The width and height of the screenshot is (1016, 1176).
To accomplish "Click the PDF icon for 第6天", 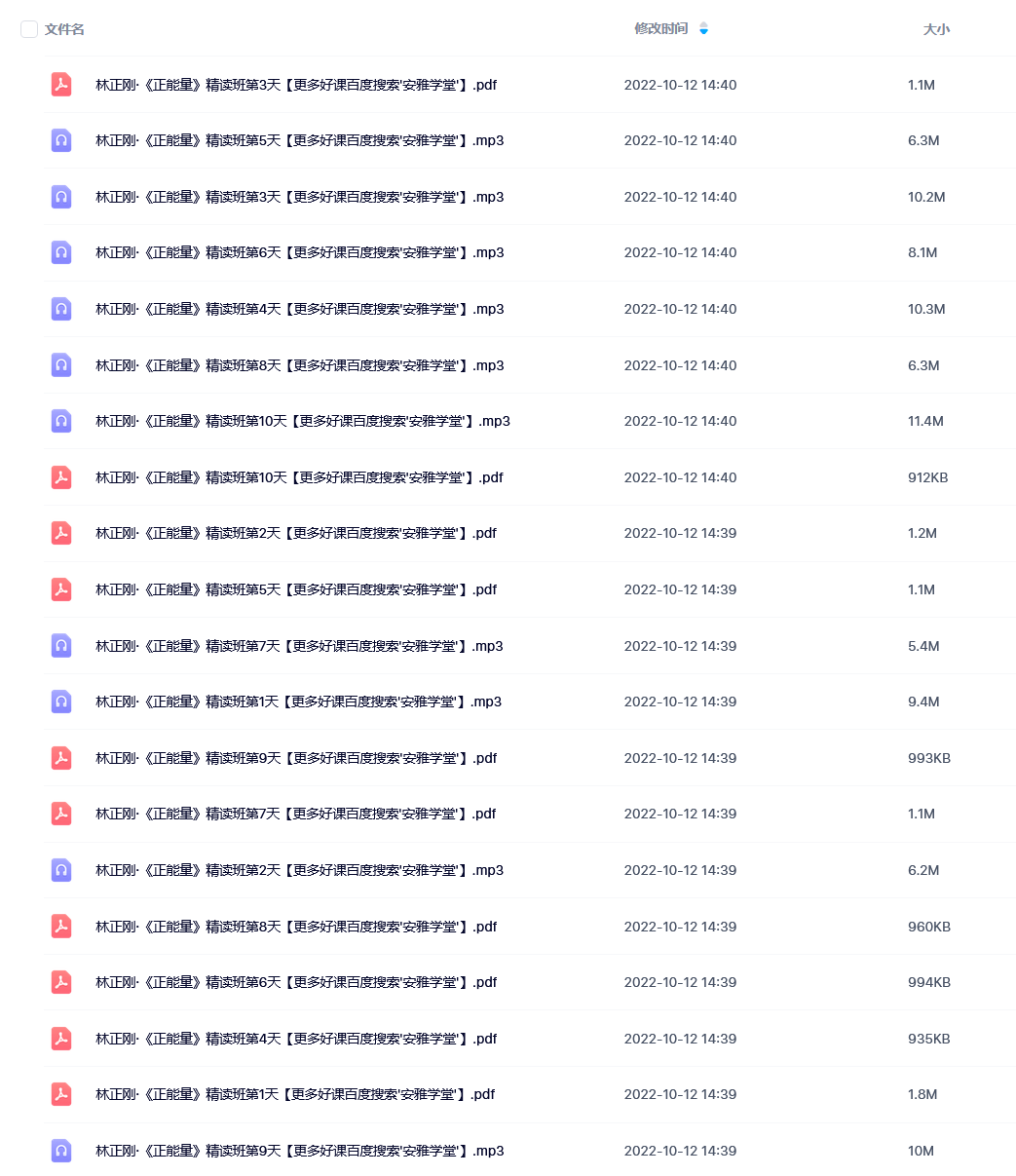I will (61, 982).
